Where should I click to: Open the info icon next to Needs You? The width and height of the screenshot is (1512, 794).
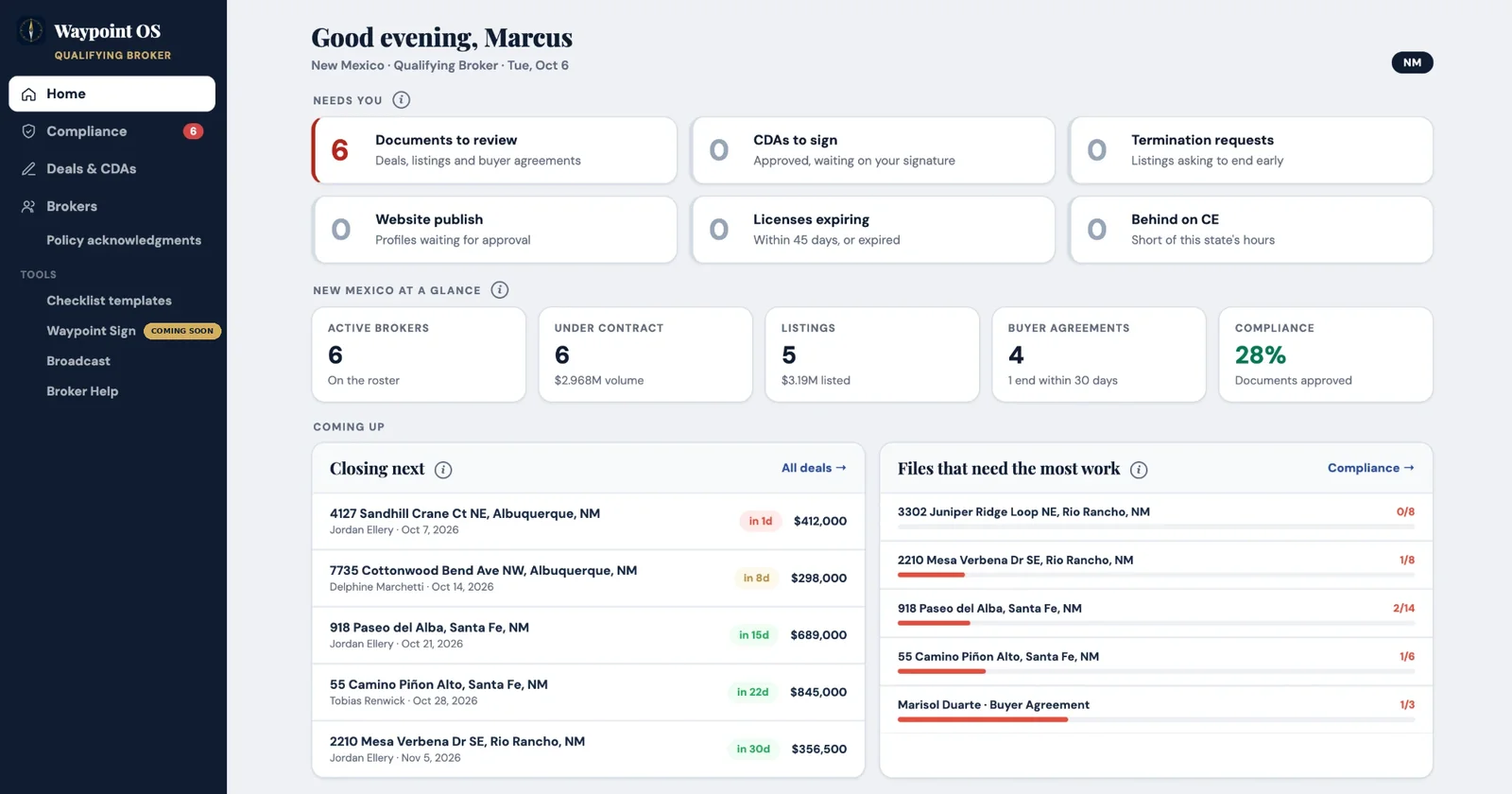pyautogui.click(x=401, y=100)
